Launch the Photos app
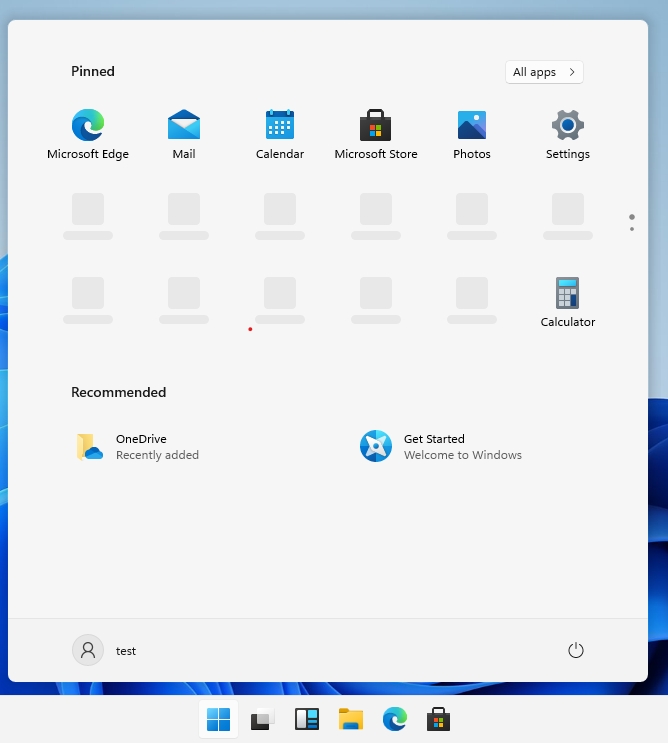668x743 pixels. pos(472,134)
